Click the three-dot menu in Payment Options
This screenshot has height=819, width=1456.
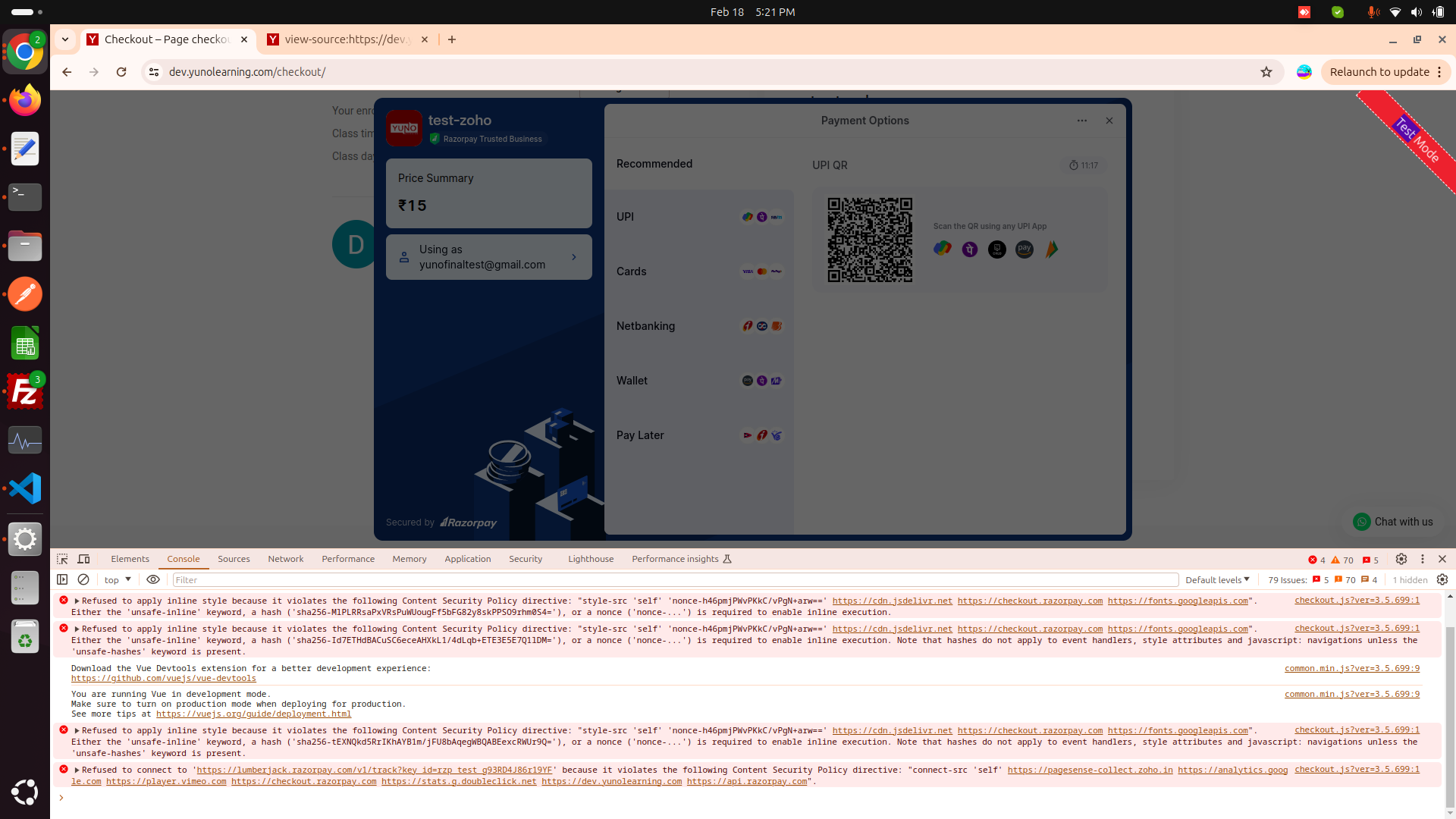(1081, 121)
